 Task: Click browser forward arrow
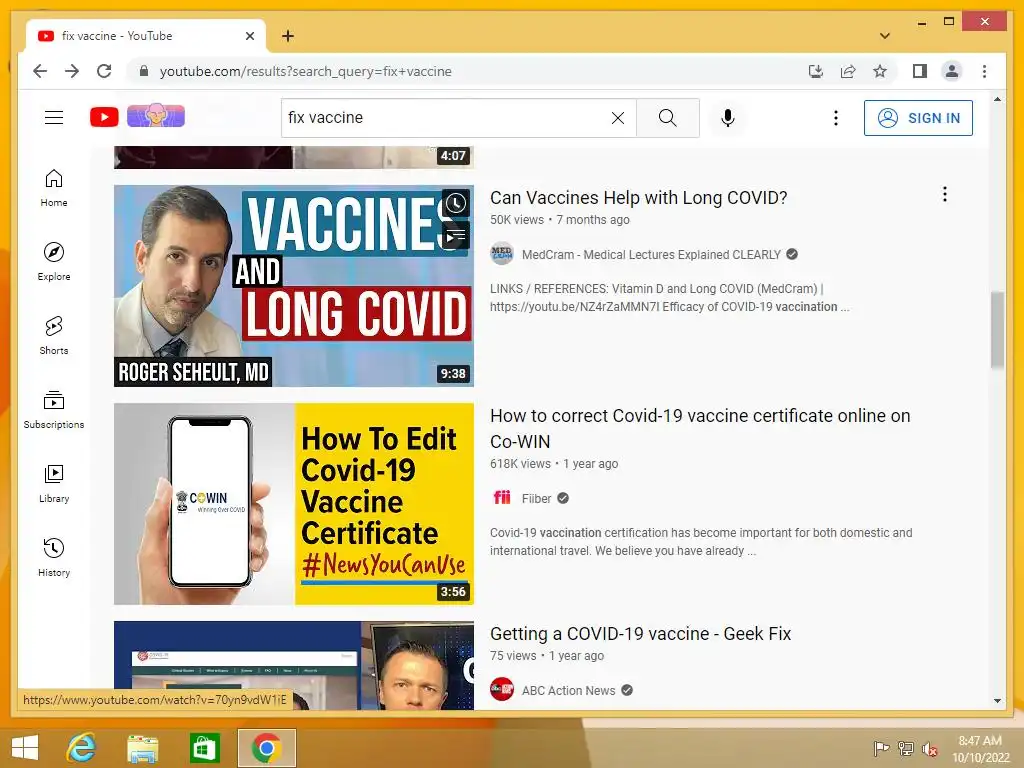click(72, 71)
